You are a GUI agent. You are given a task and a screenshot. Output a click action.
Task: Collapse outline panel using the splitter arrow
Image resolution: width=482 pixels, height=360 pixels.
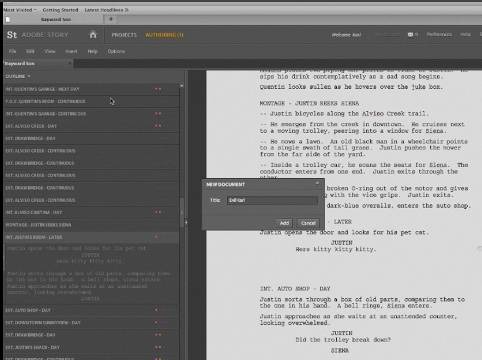(x=186, y=222)
